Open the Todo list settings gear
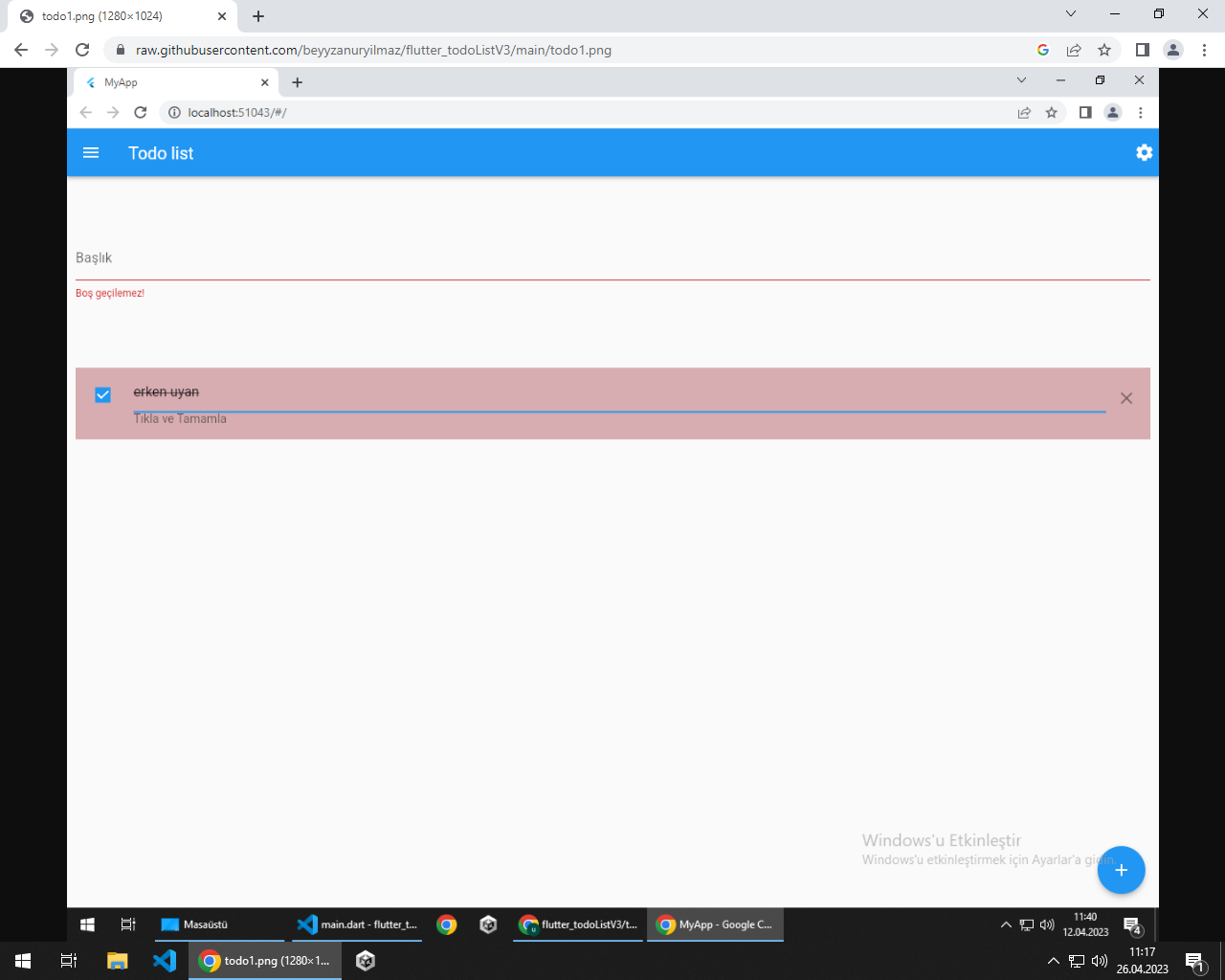This screenshot has width=1225, height=980. (x=1144, y=152)
